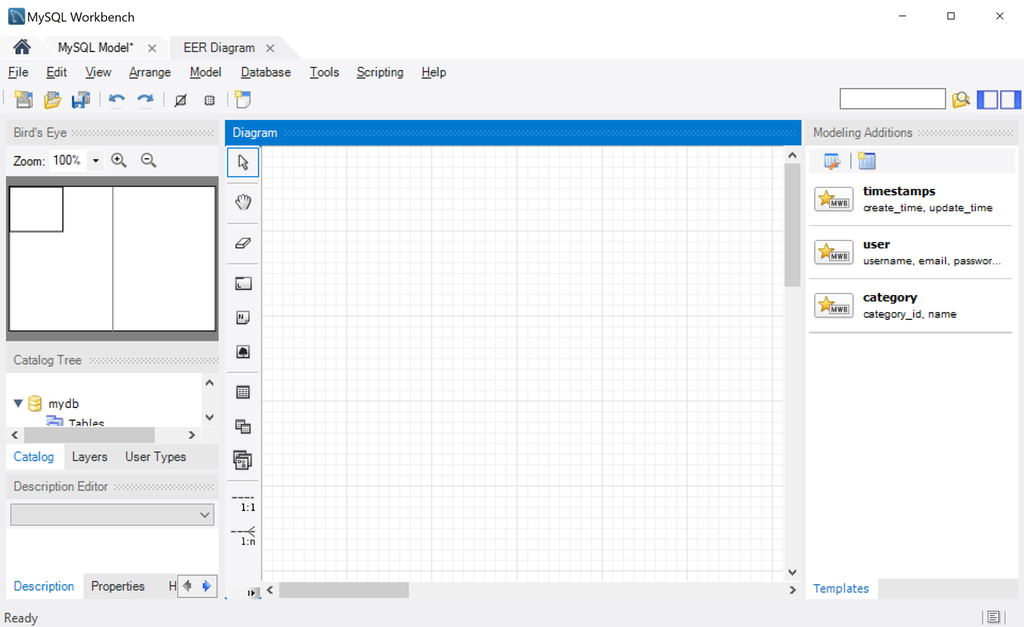Open the Model menu
This screenshot has height=627, width=1024.
tap(205, 72)
